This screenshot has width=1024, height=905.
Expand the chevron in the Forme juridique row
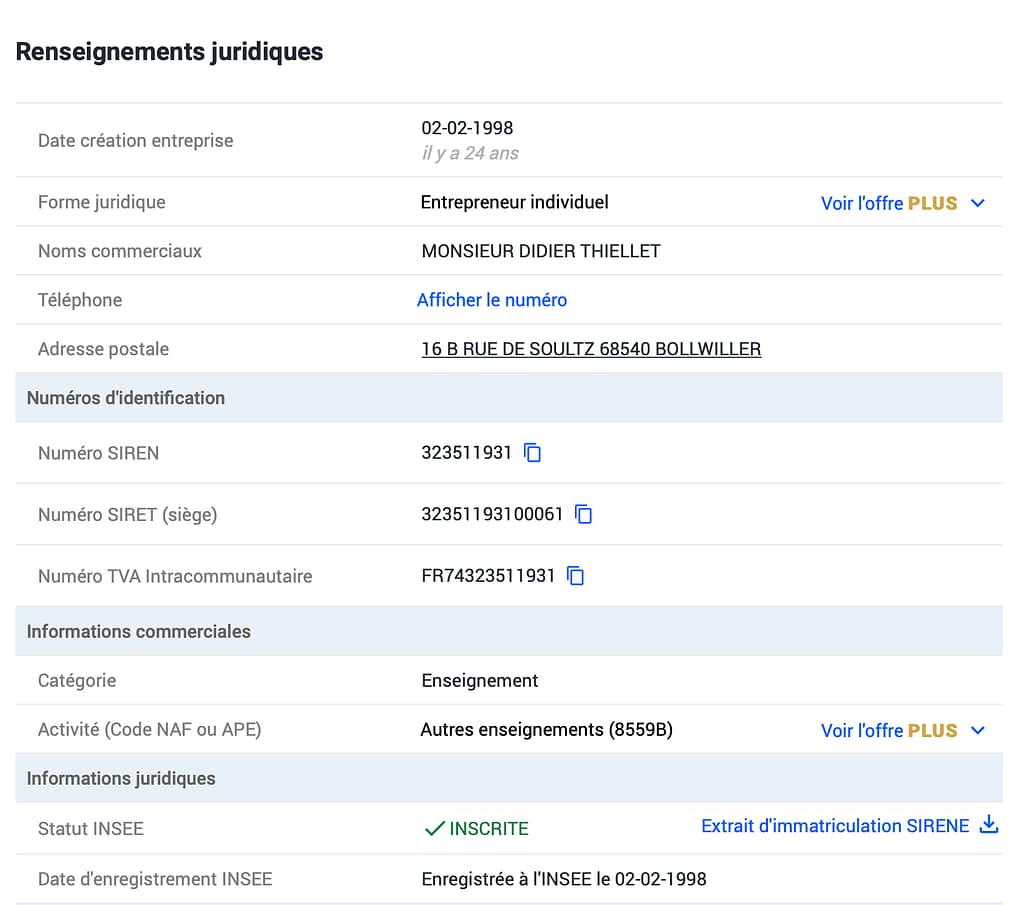(x=978, y=203)
